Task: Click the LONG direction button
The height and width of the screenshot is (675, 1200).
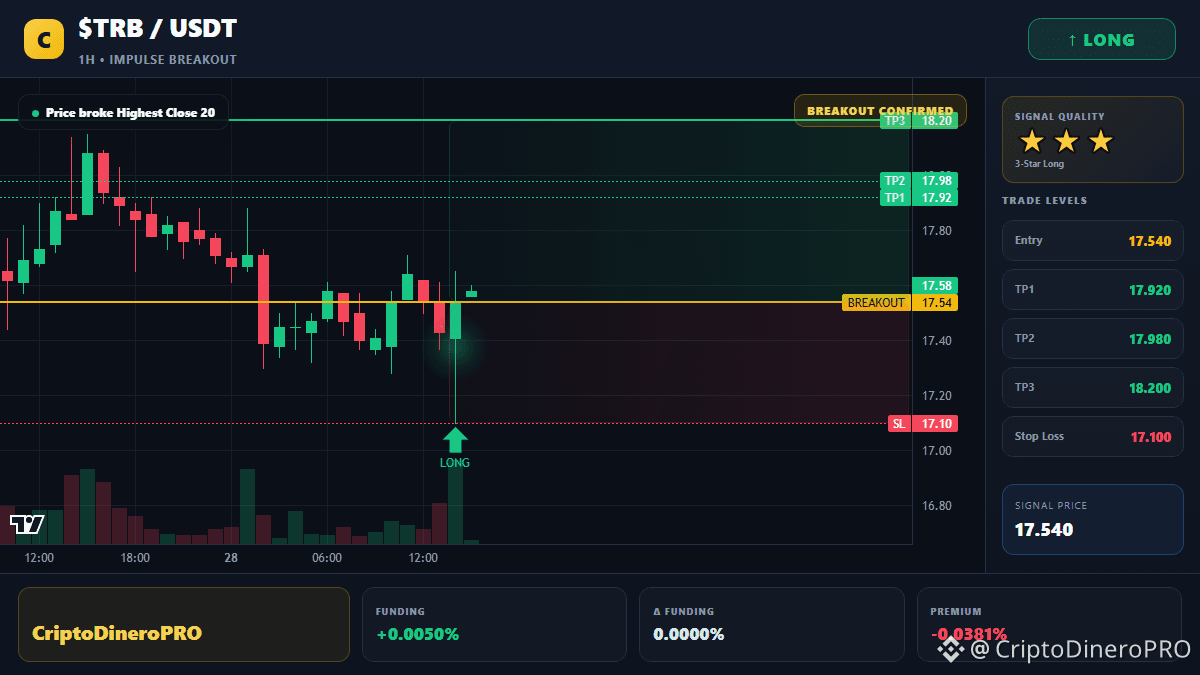Action: [1102, 40]
